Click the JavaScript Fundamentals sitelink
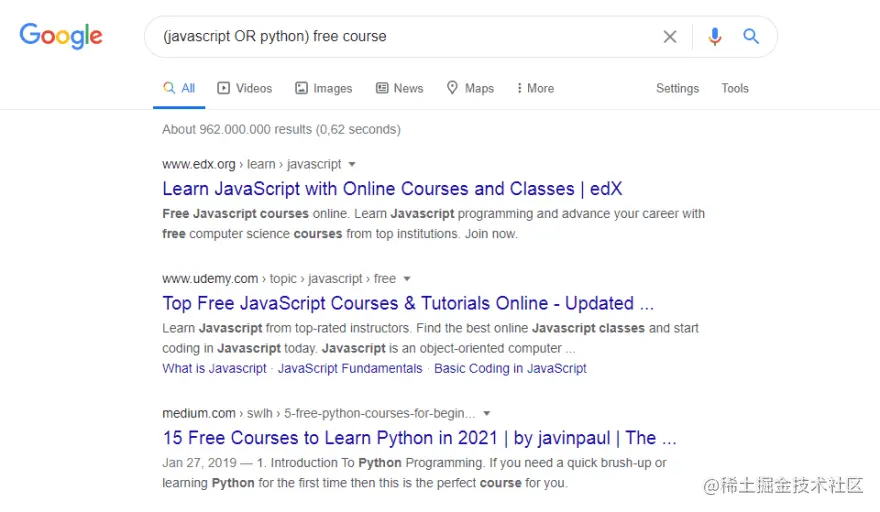This screenshot has width=880, height=512. pos(350,368)
